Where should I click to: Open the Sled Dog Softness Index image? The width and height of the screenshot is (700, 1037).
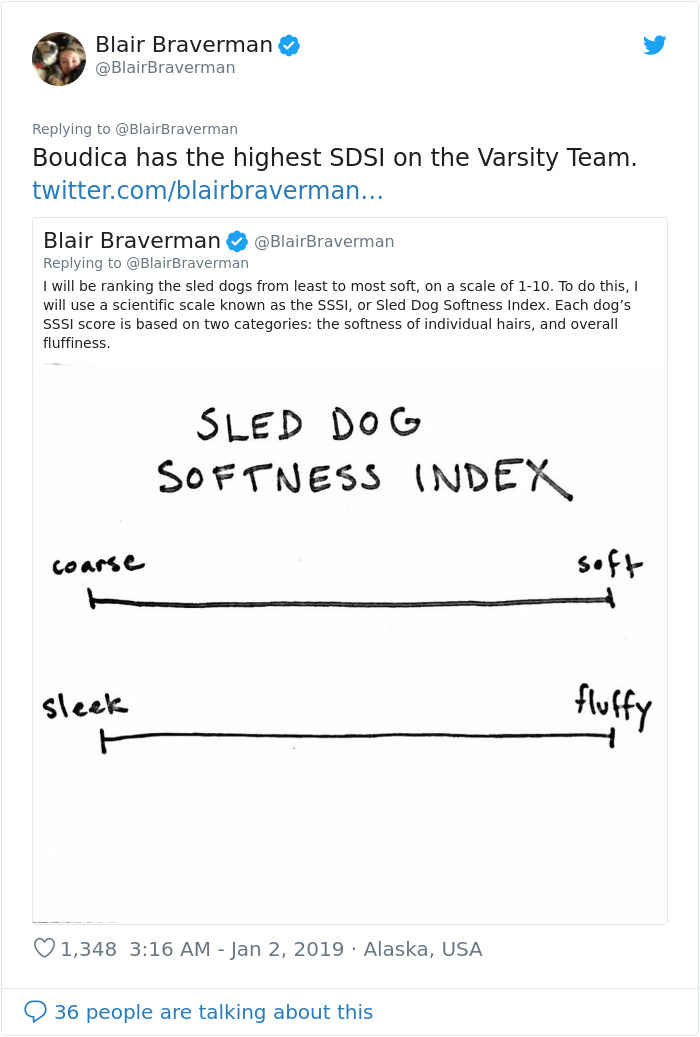tap(350, 640)
